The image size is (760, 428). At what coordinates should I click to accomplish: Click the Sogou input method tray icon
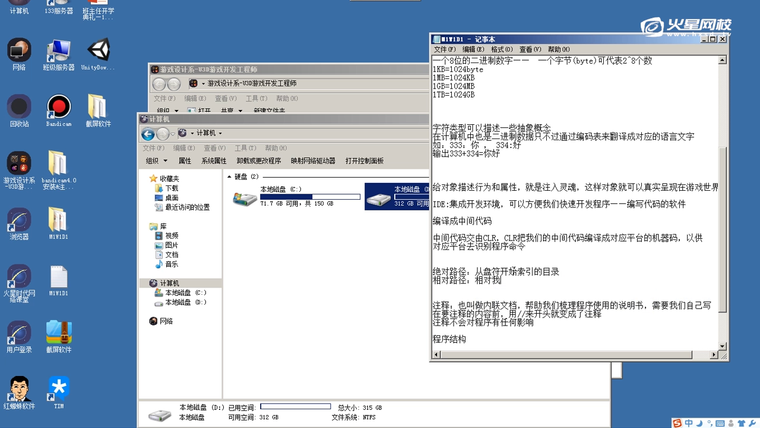[x=677, y=422]
